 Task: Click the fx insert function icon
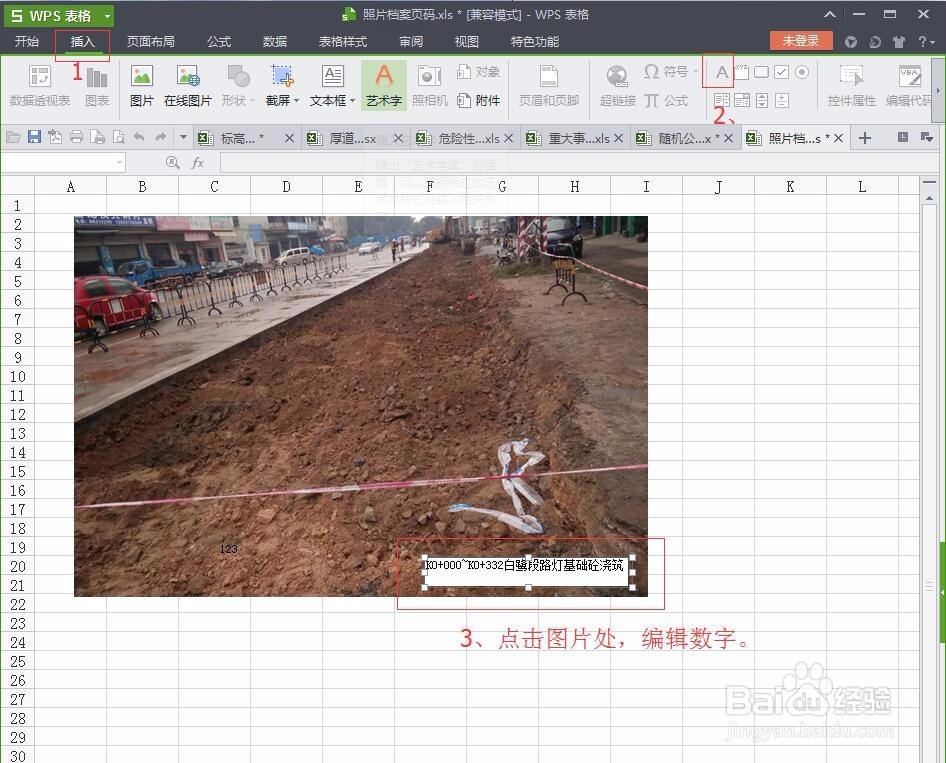[x=198, y=162]
